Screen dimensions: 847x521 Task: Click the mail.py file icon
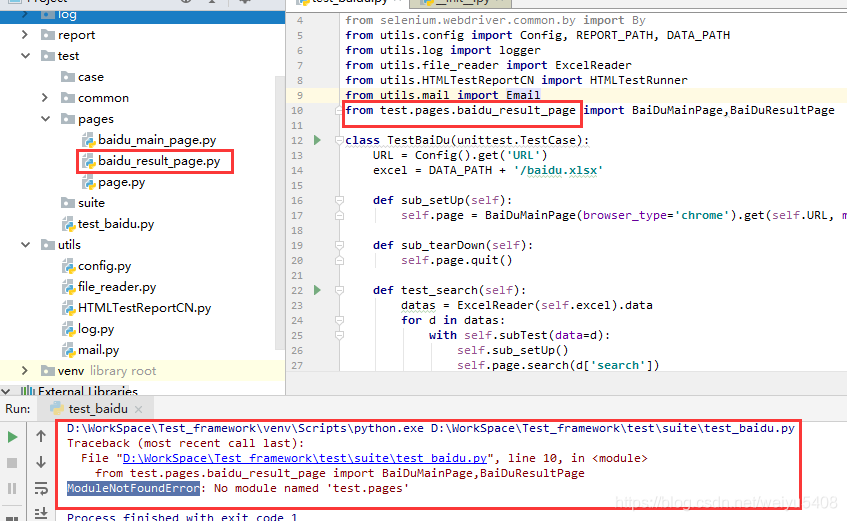click(68, 350)
